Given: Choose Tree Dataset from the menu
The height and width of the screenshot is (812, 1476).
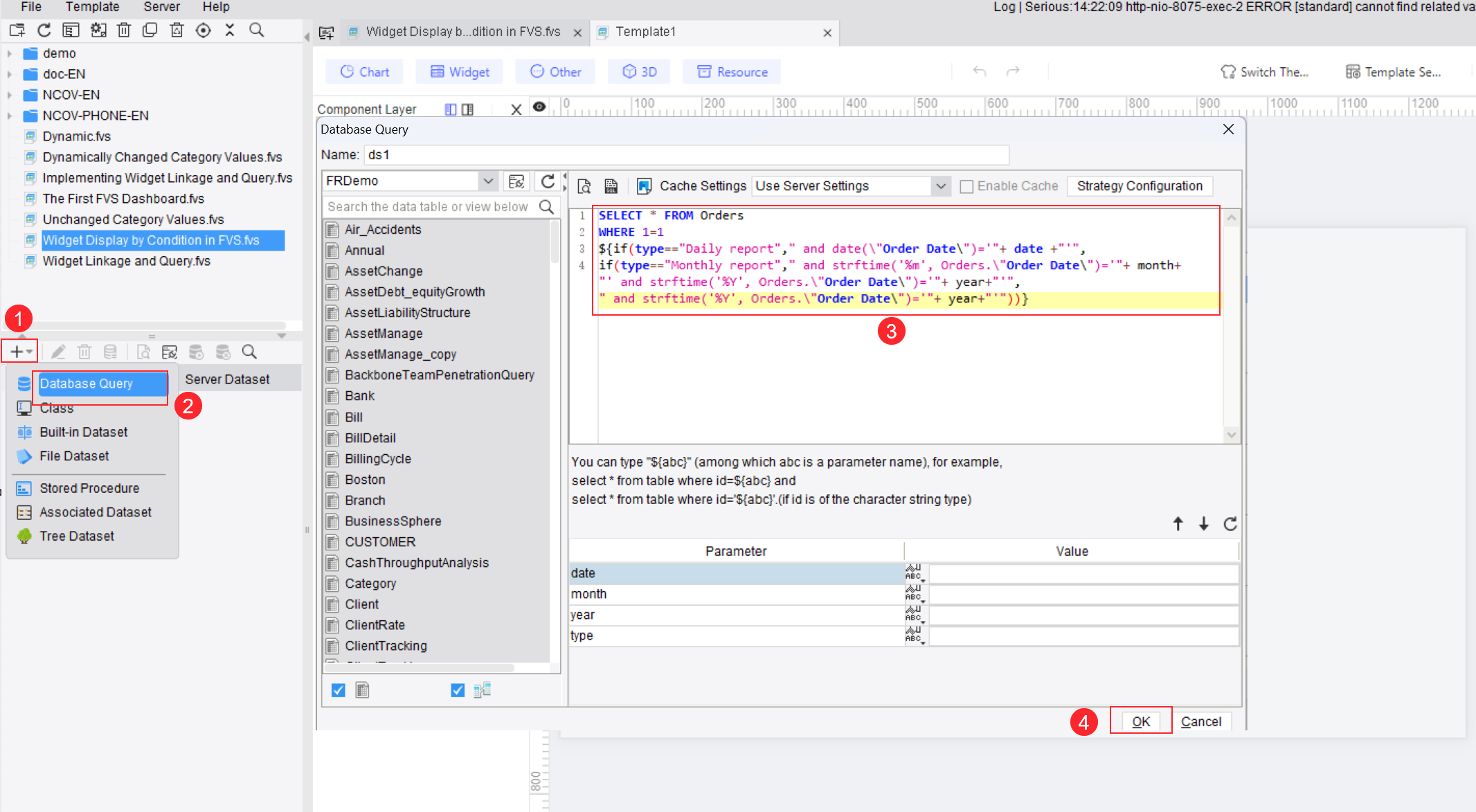Looking at the screenshot, I should pos(77,536).
